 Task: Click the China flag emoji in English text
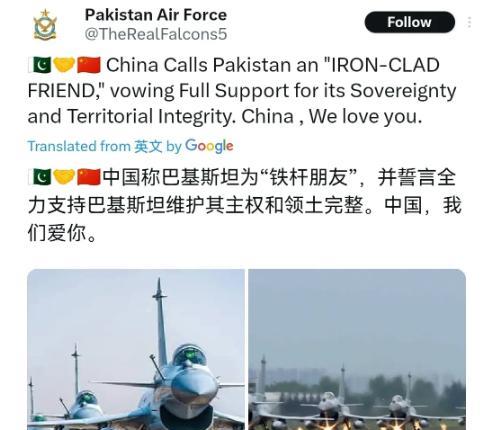click(x=89, y=65)
